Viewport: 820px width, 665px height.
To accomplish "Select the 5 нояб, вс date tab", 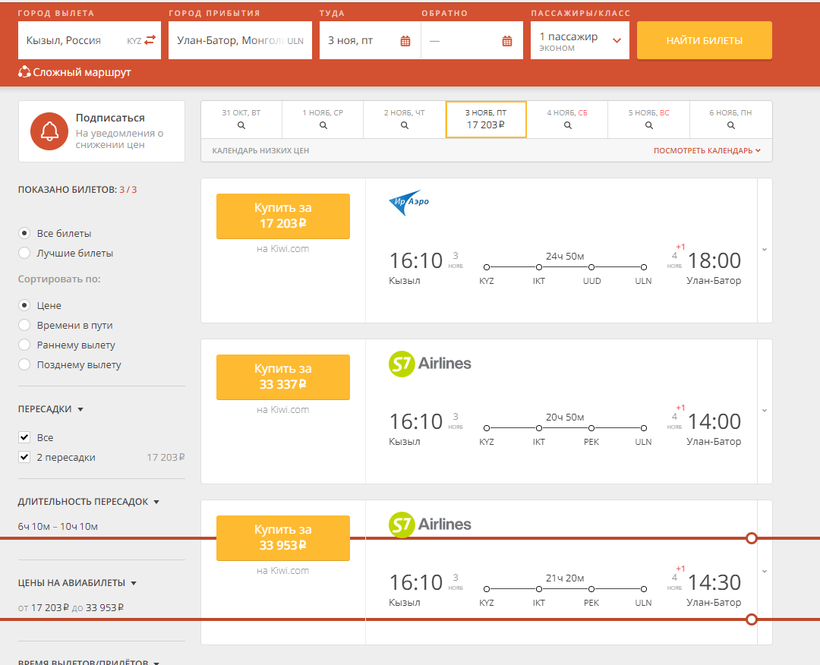I will (x=649, y=119).
